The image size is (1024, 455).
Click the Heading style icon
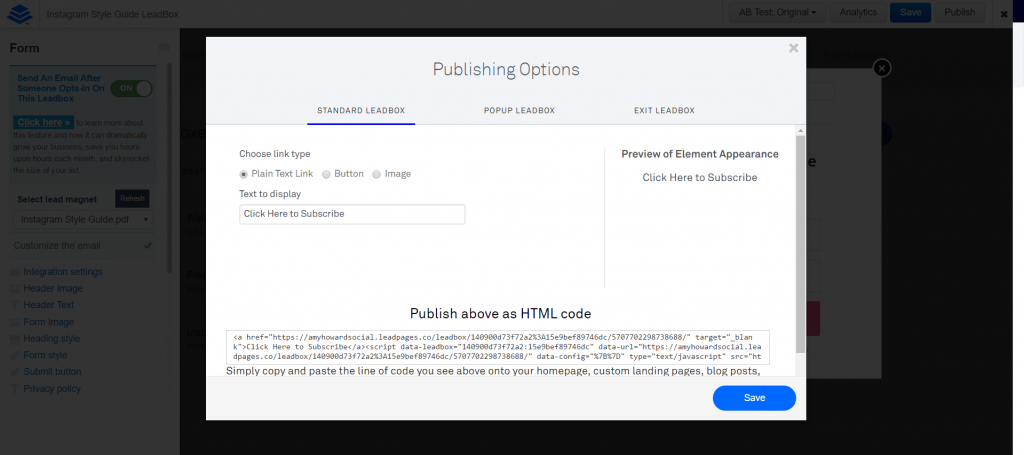pyautogui.click(x=15, y=339)
